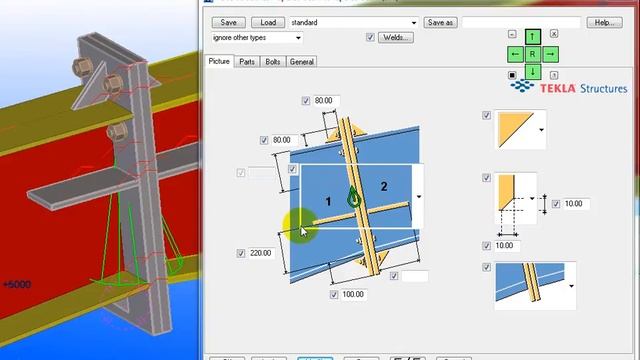Toggle checkbox inside stiffener side selection list
The width and height of the screenshot is (640, 360).
click(x=292, y=169)
